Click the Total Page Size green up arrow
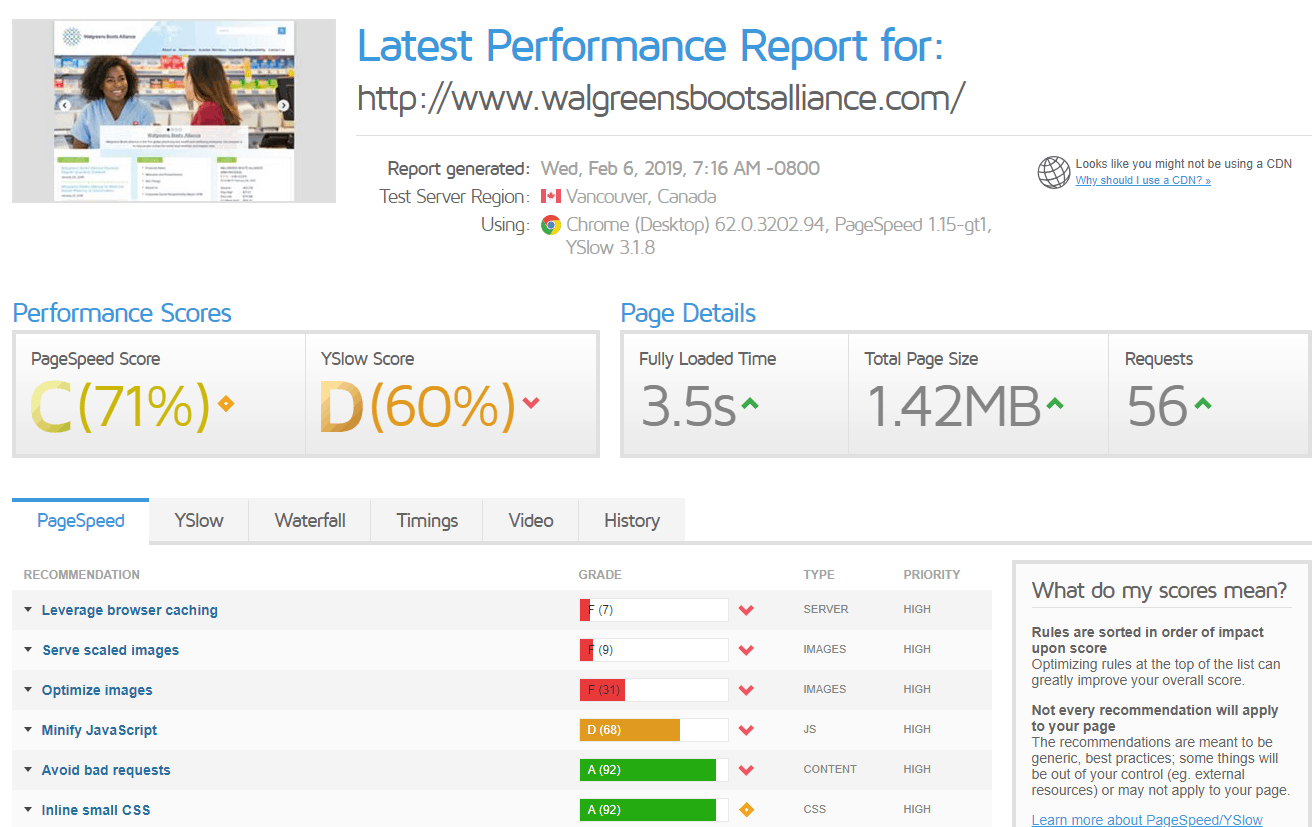Screen dimensions: 1312x827 pyautogui.click(x=1054, y=404)
